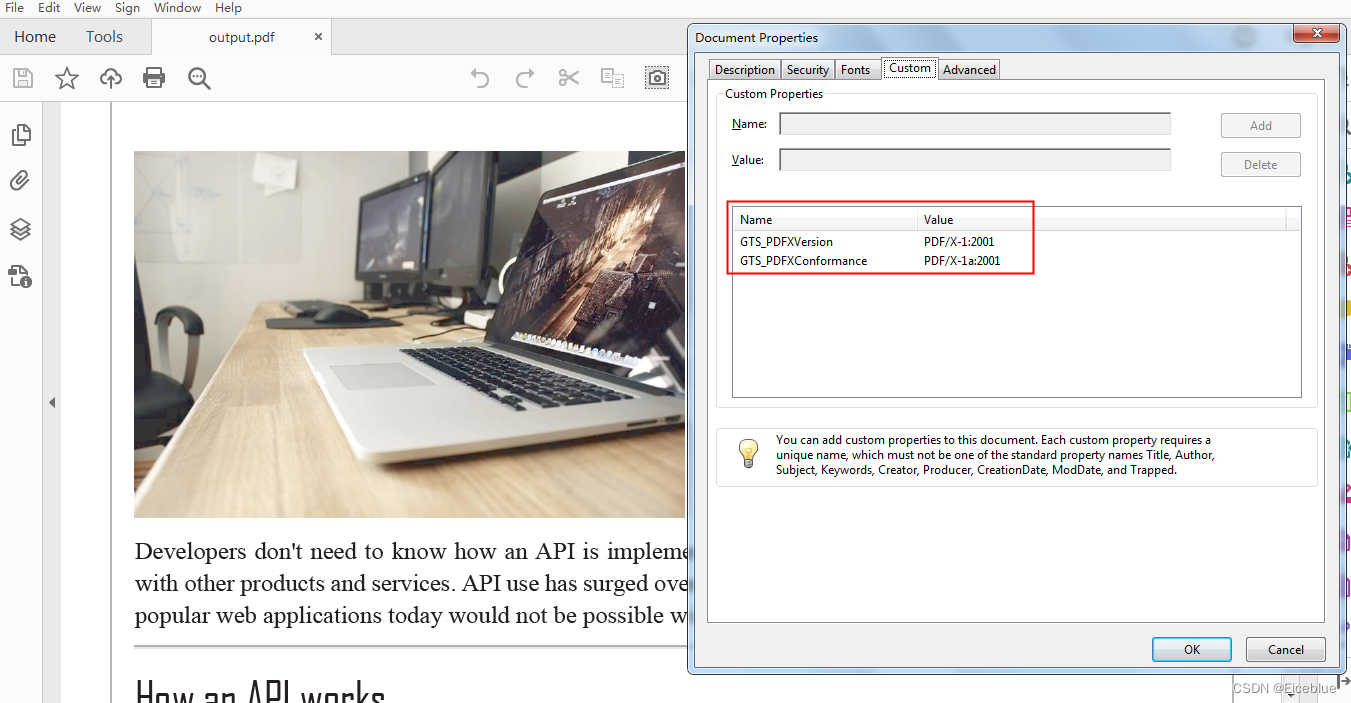Open the Sign menu
Image resolution: width=1351 pixels, height=703 pixels.
(x=127, y=8)
